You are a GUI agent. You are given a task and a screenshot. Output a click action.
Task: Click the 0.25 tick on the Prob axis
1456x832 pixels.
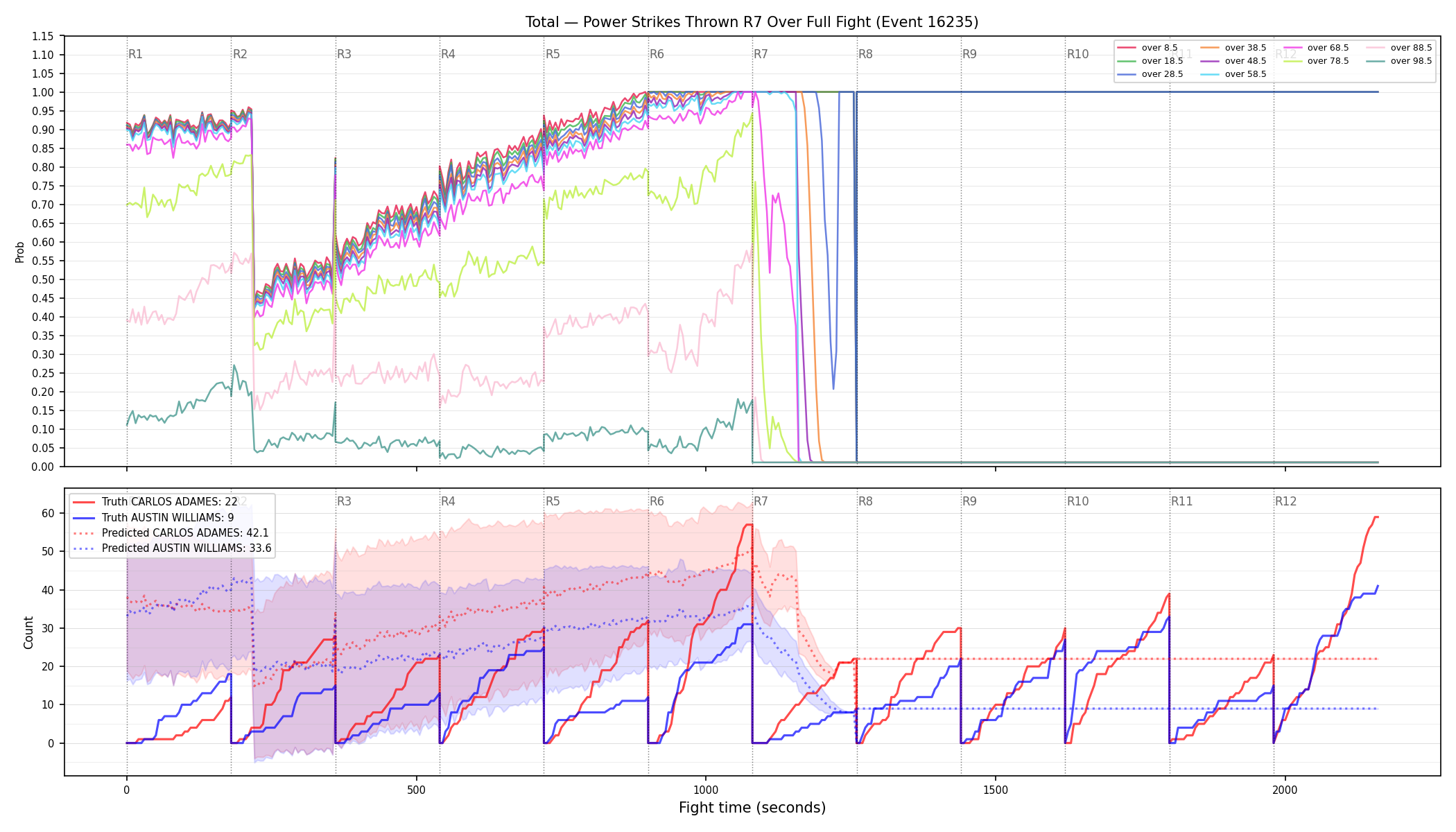[42, 374]
